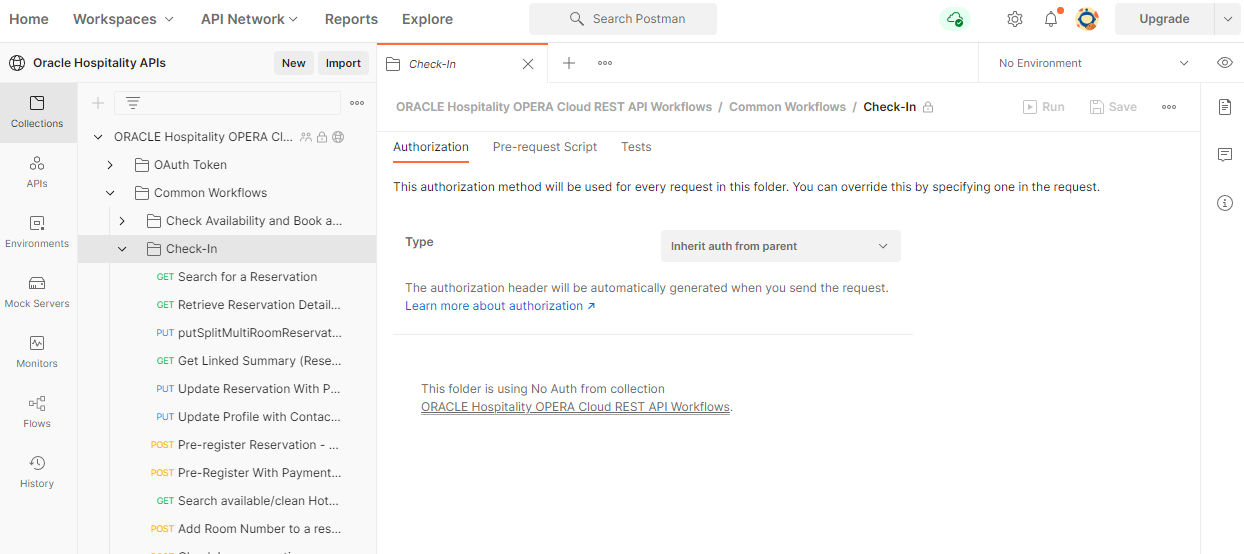Collapse the Check-In folder
Screen dimensions: 1244x554
point(122,249)
